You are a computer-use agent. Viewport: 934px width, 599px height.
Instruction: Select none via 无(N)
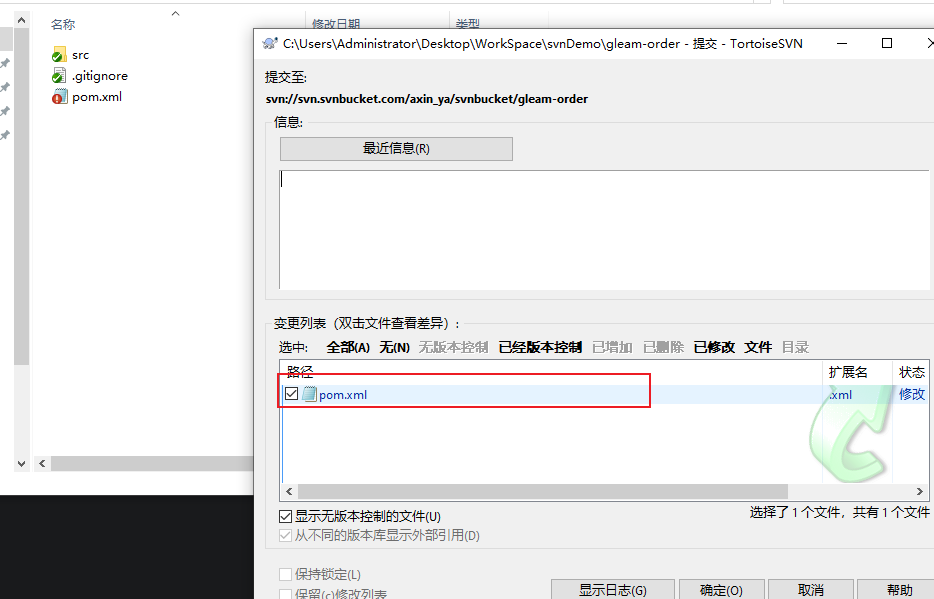(394, 347)
